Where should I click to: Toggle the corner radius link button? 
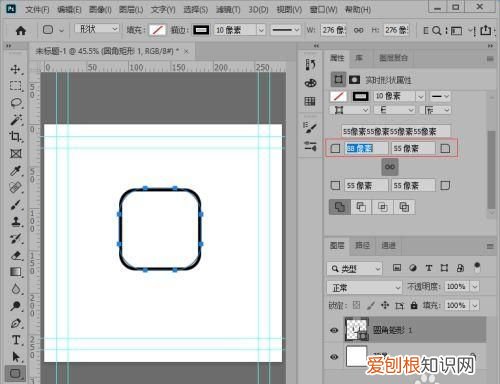point(390,167)
